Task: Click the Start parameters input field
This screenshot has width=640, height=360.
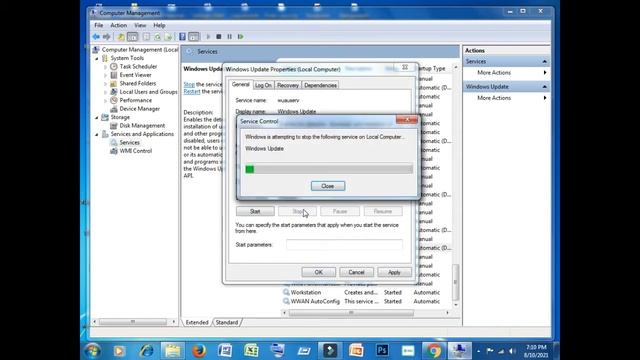Action: (x=344, y=245)
